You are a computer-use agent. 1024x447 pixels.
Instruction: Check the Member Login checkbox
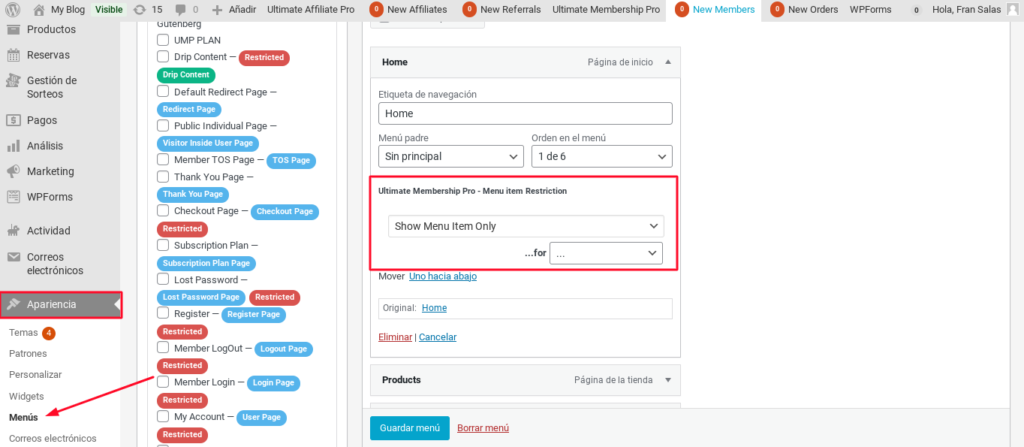163,382
